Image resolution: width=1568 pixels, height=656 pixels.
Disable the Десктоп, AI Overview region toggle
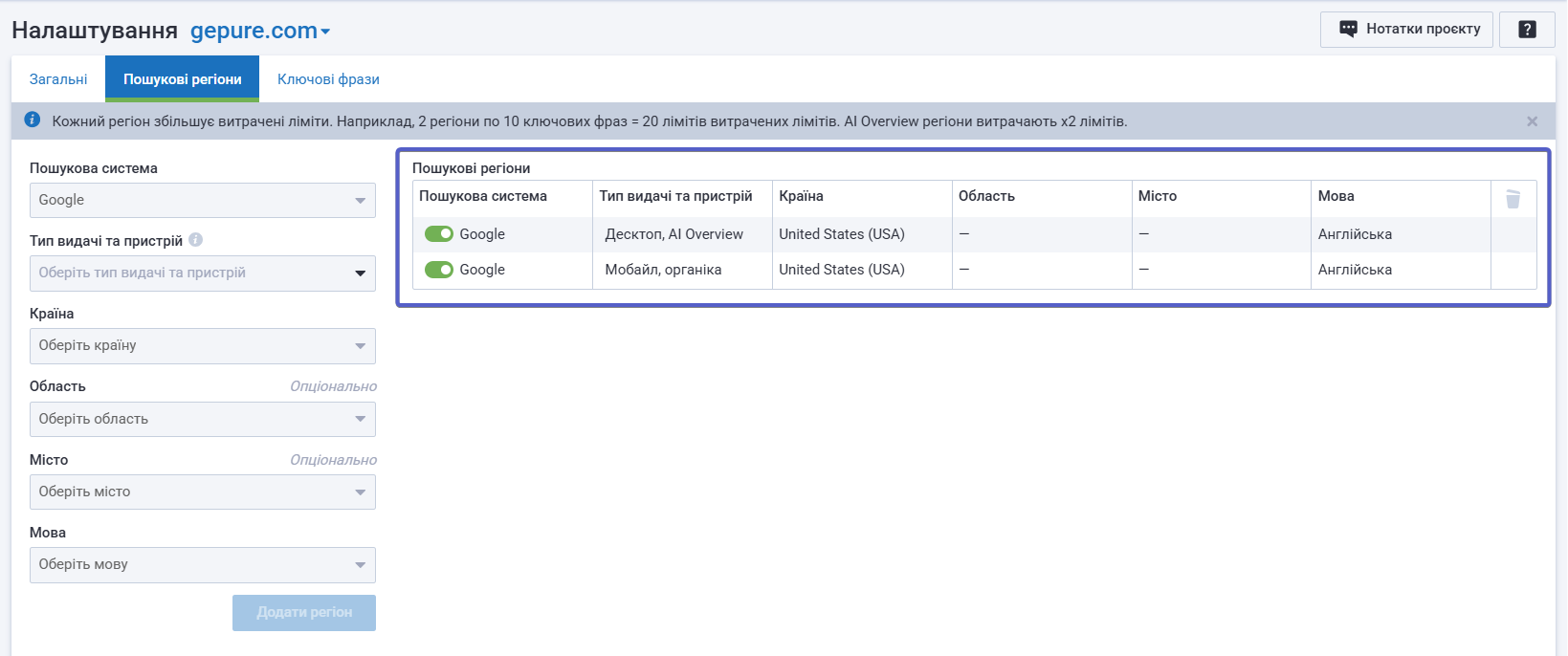[439, 234]
